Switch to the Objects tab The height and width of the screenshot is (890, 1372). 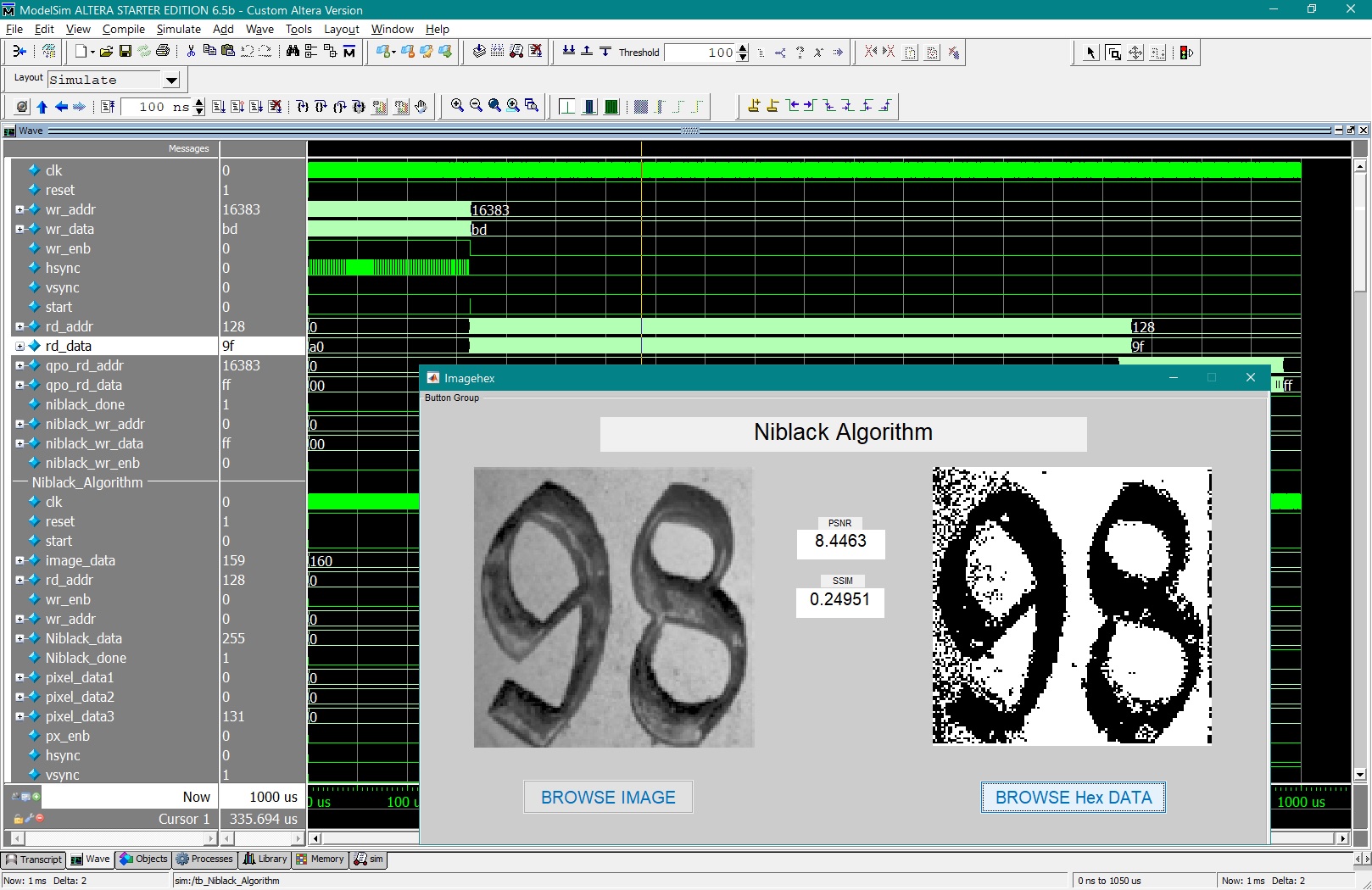pyautogui.click(x=144, y=859)
